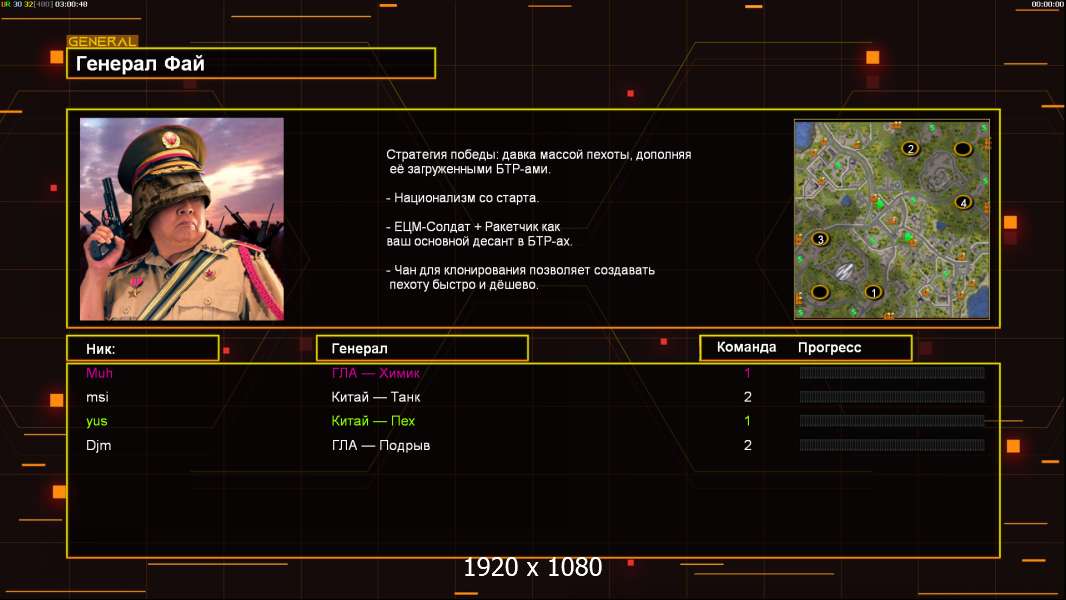Viewport: 1066px width, 600px height.
Task: Click the minimap preview
Action: tap(892, 219)
